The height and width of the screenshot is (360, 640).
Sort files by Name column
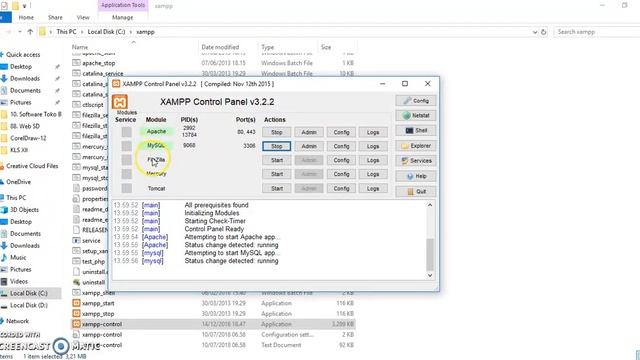[80, 47]
